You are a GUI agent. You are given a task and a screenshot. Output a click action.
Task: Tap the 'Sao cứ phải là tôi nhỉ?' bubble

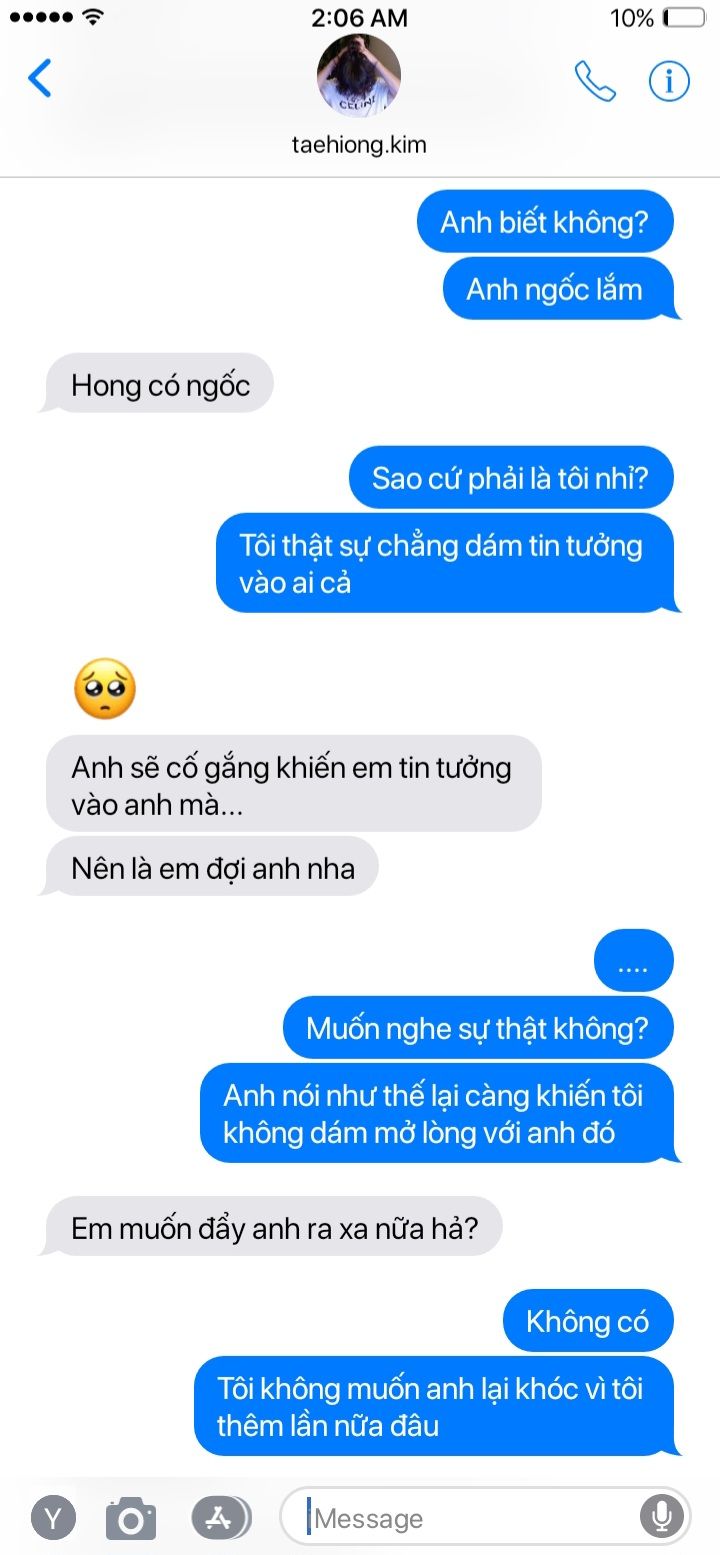(511, 477)
